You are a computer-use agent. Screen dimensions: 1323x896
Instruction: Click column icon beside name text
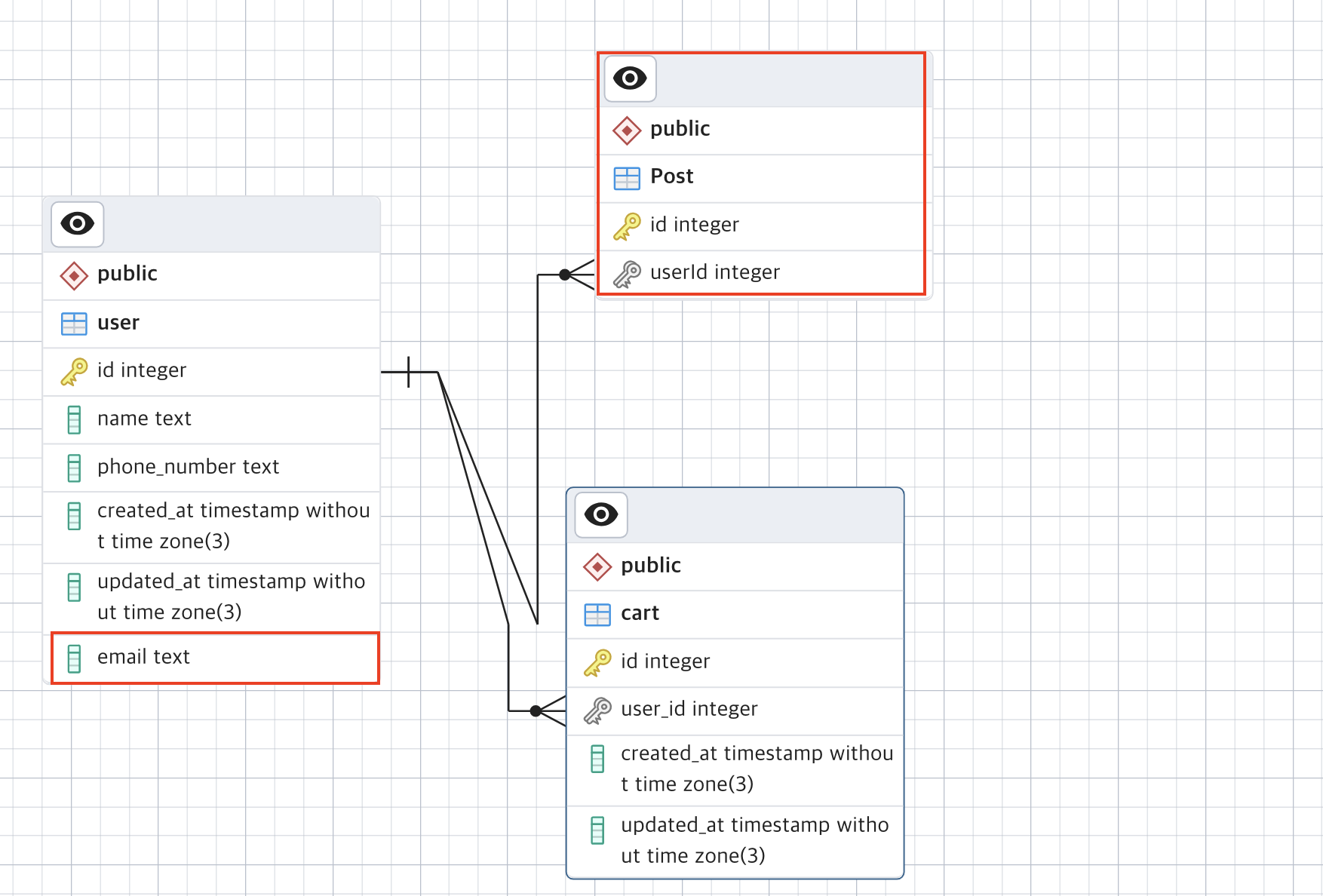point(74,420)
